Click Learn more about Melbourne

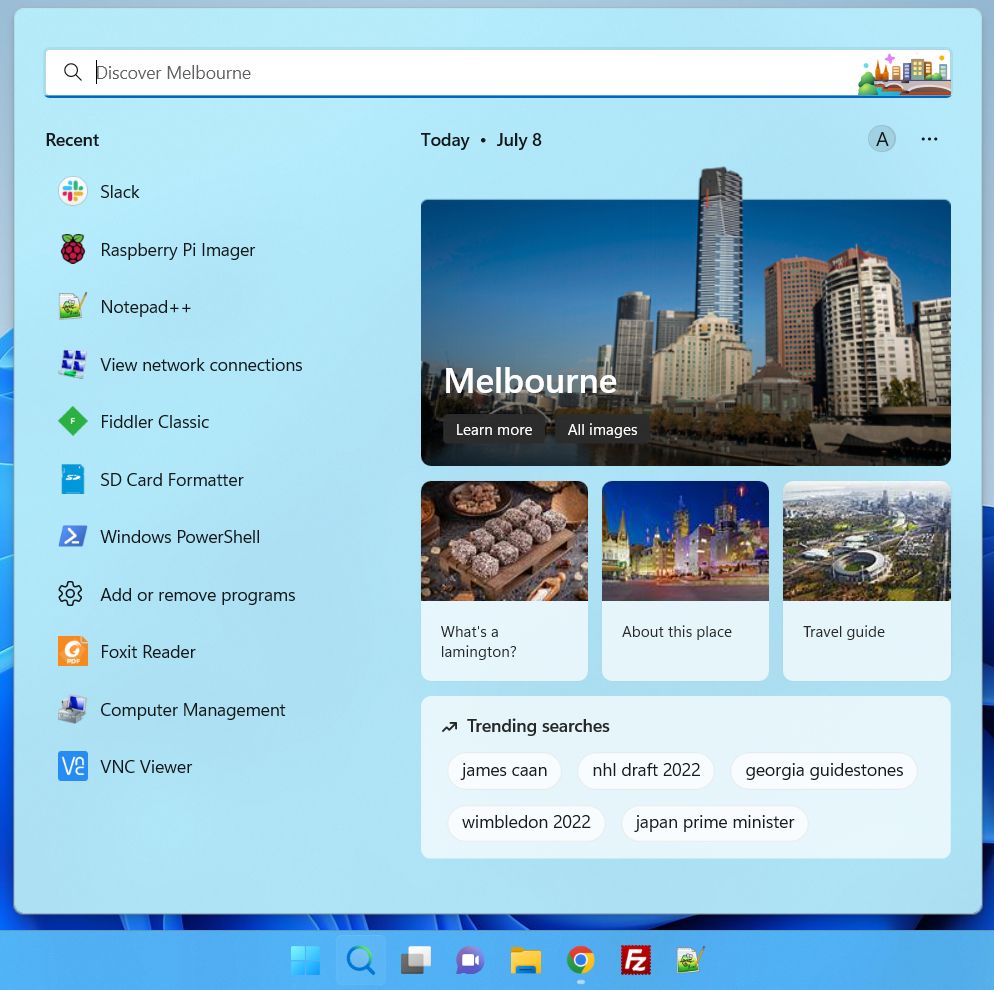pos(493,429)
